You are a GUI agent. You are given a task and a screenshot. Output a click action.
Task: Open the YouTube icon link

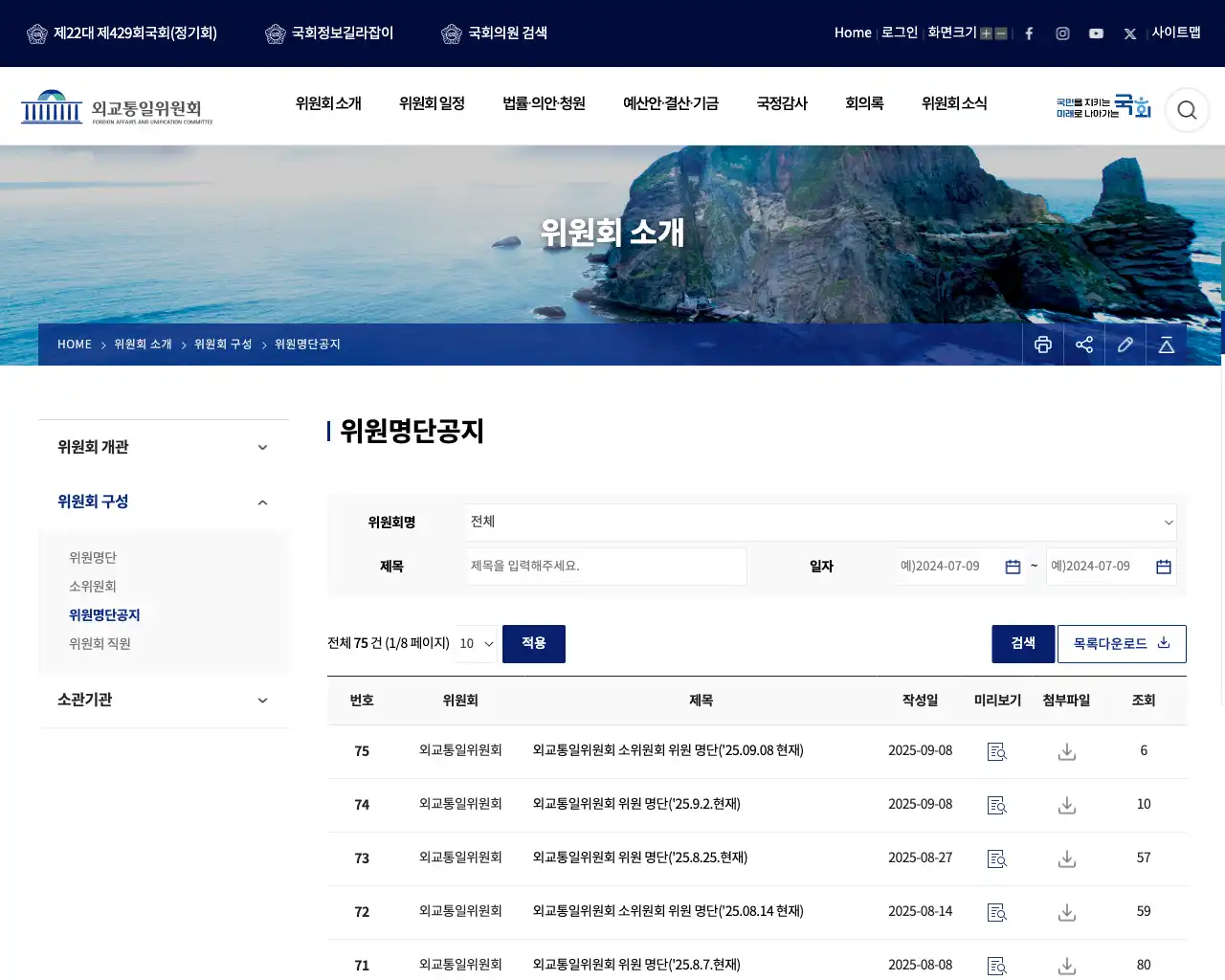point(1096,33)
